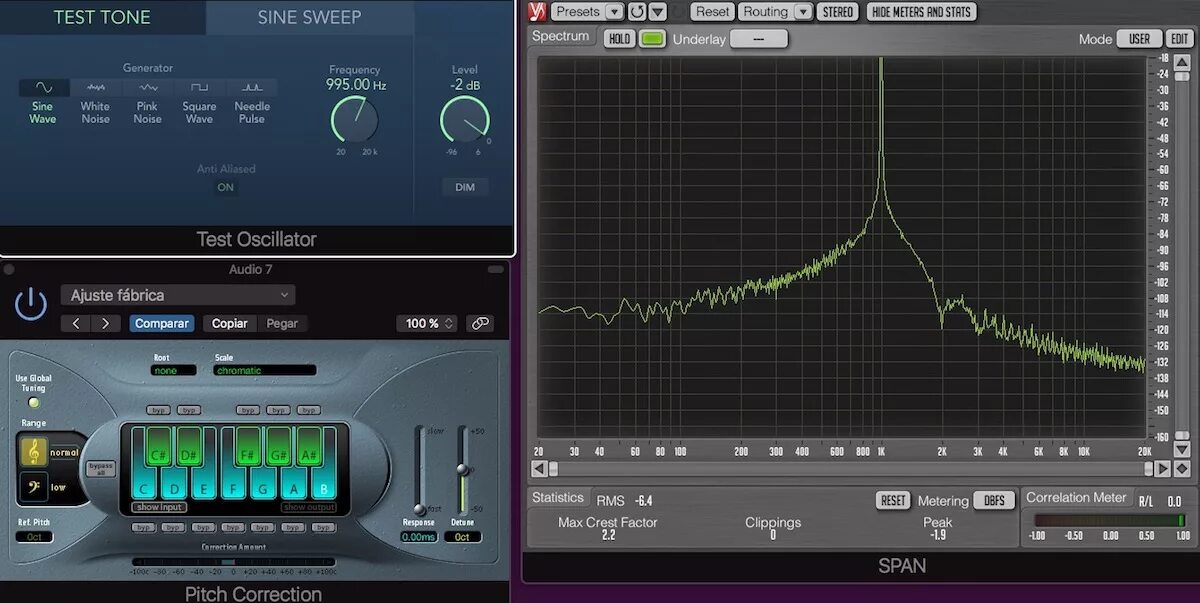Toggle show input on keyboard

[x=158, y=507]
